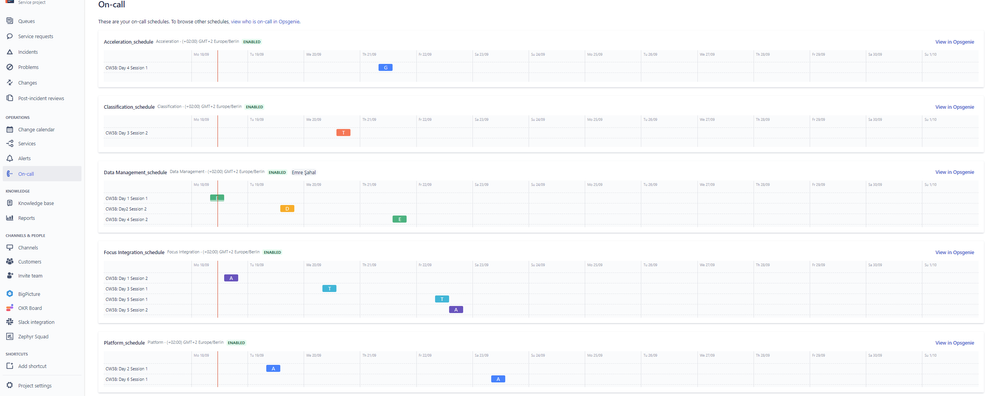The image size is (998, 396).
Task: Click the On-call icon in sidebar
Action: 10,174
